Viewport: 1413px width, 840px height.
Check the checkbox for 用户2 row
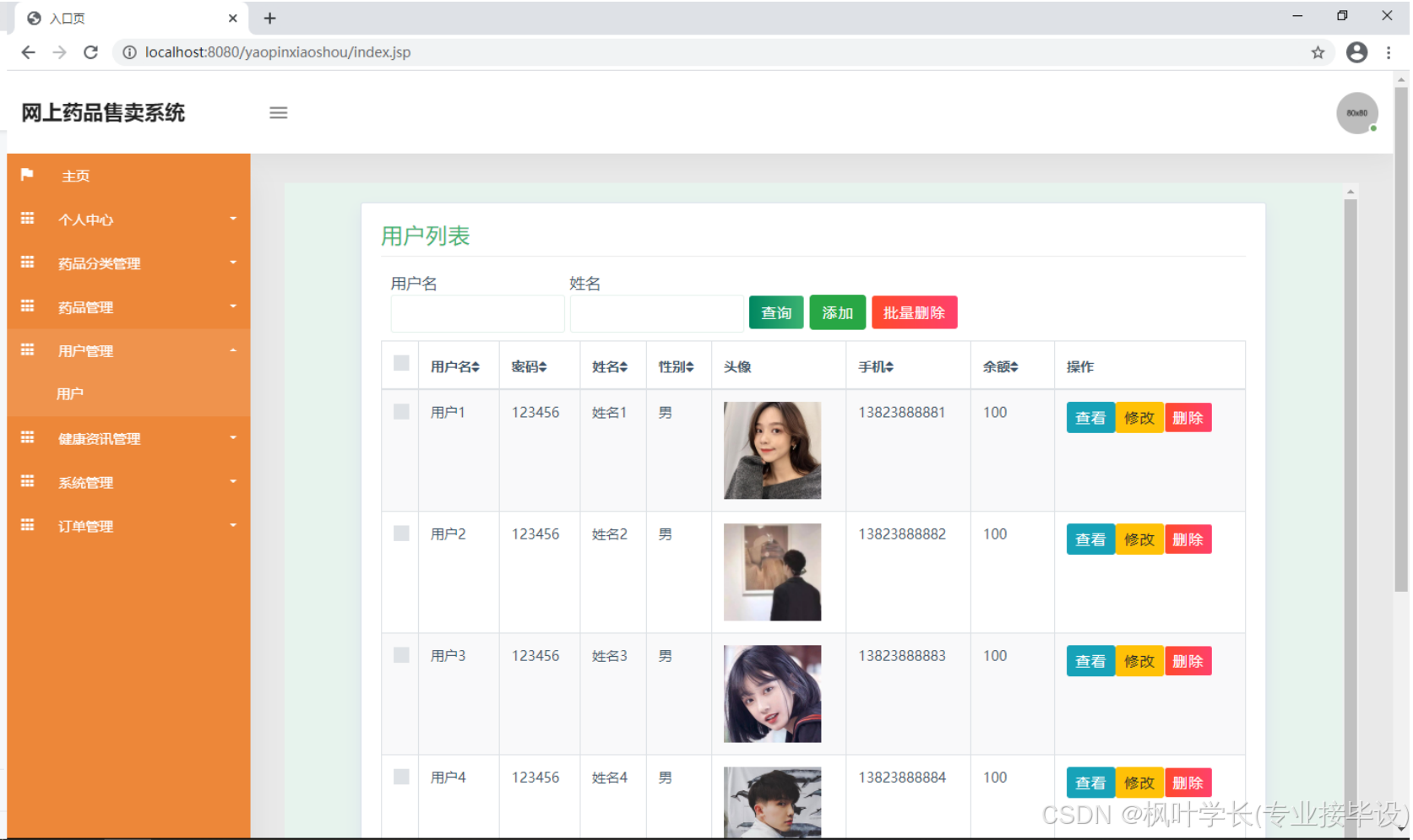(401, 533)
